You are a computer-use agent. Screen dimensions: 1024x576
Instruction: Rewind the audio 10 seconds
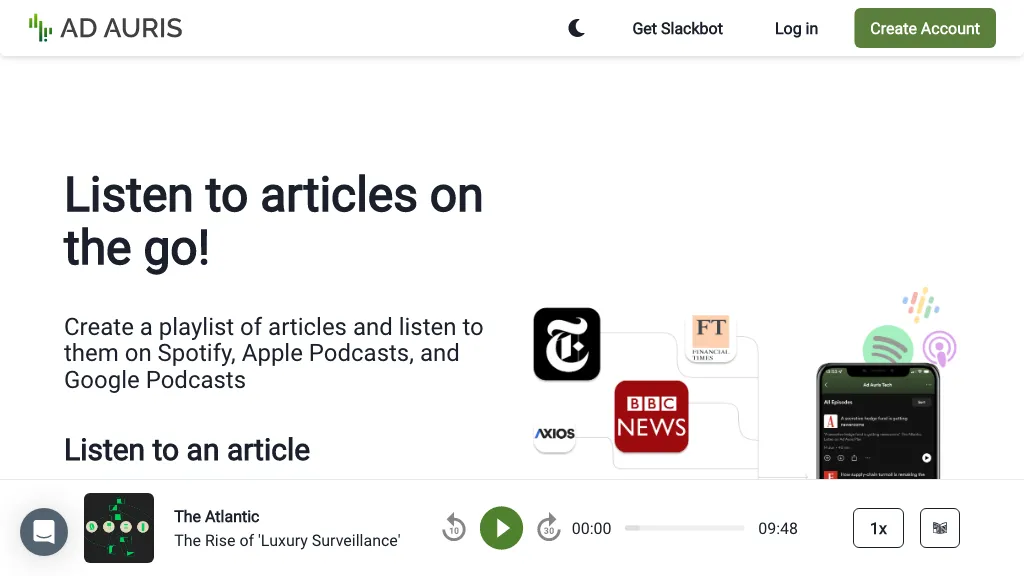coord(454,528)
